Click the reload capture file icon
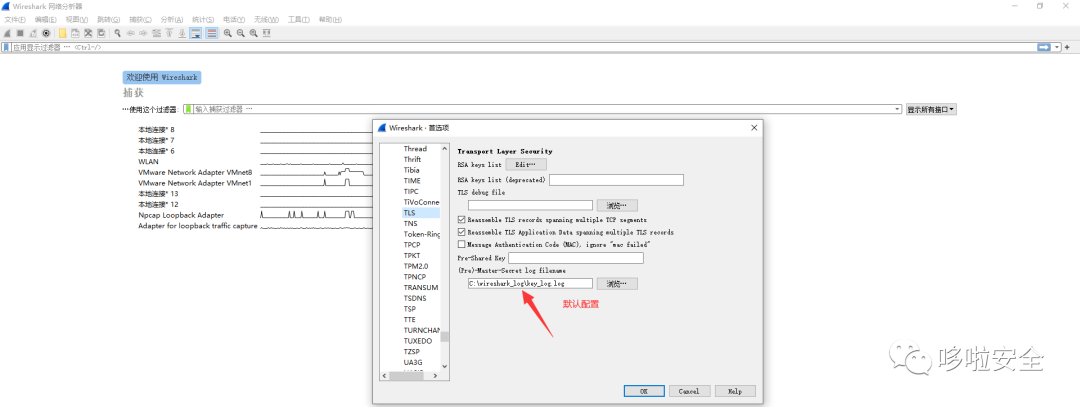Screen dimensions: 1080x407 point(101,33)
